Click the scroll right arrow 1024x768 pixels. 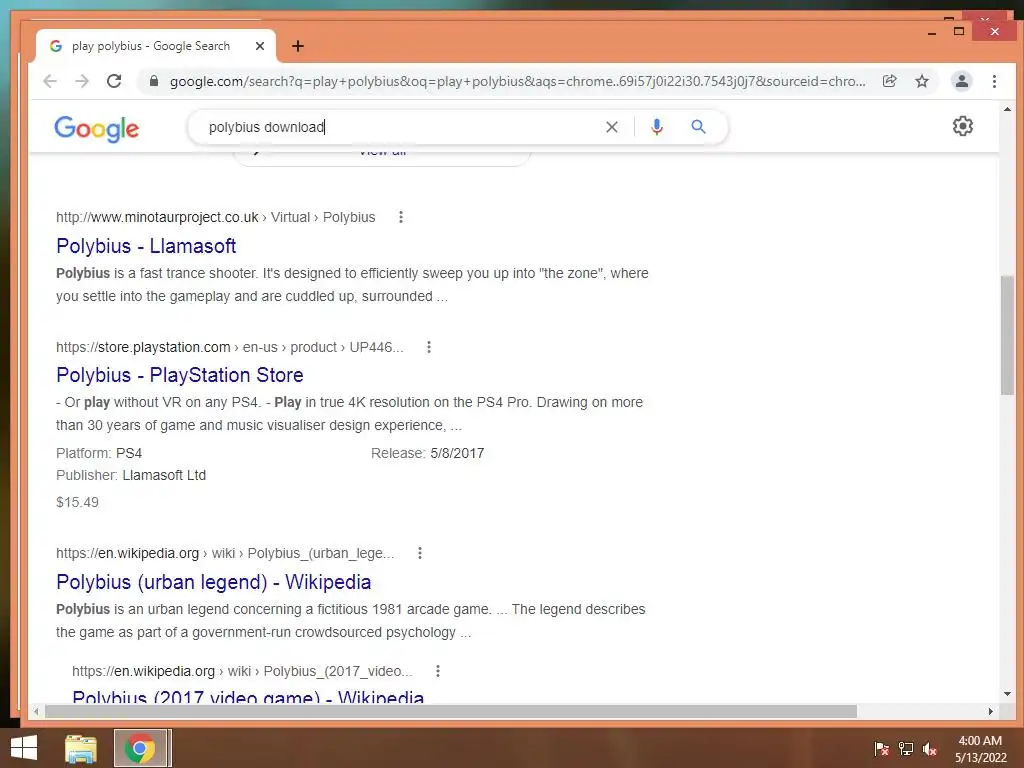pyautogui.click(x=991, y=711)
